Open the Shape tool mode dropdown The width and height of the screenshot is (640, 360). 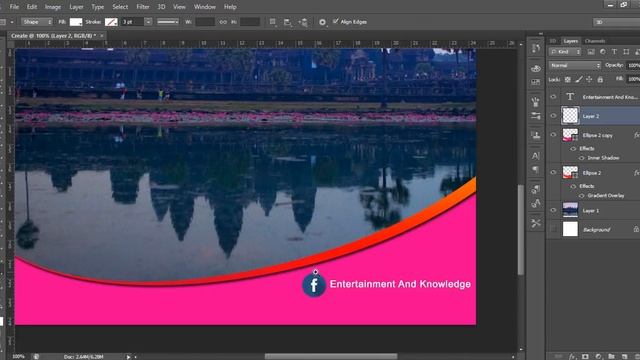pos(37,22)
